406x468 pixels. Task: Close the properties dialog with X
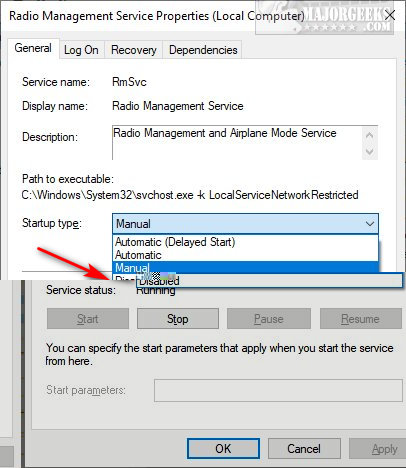tap(389, 15)
